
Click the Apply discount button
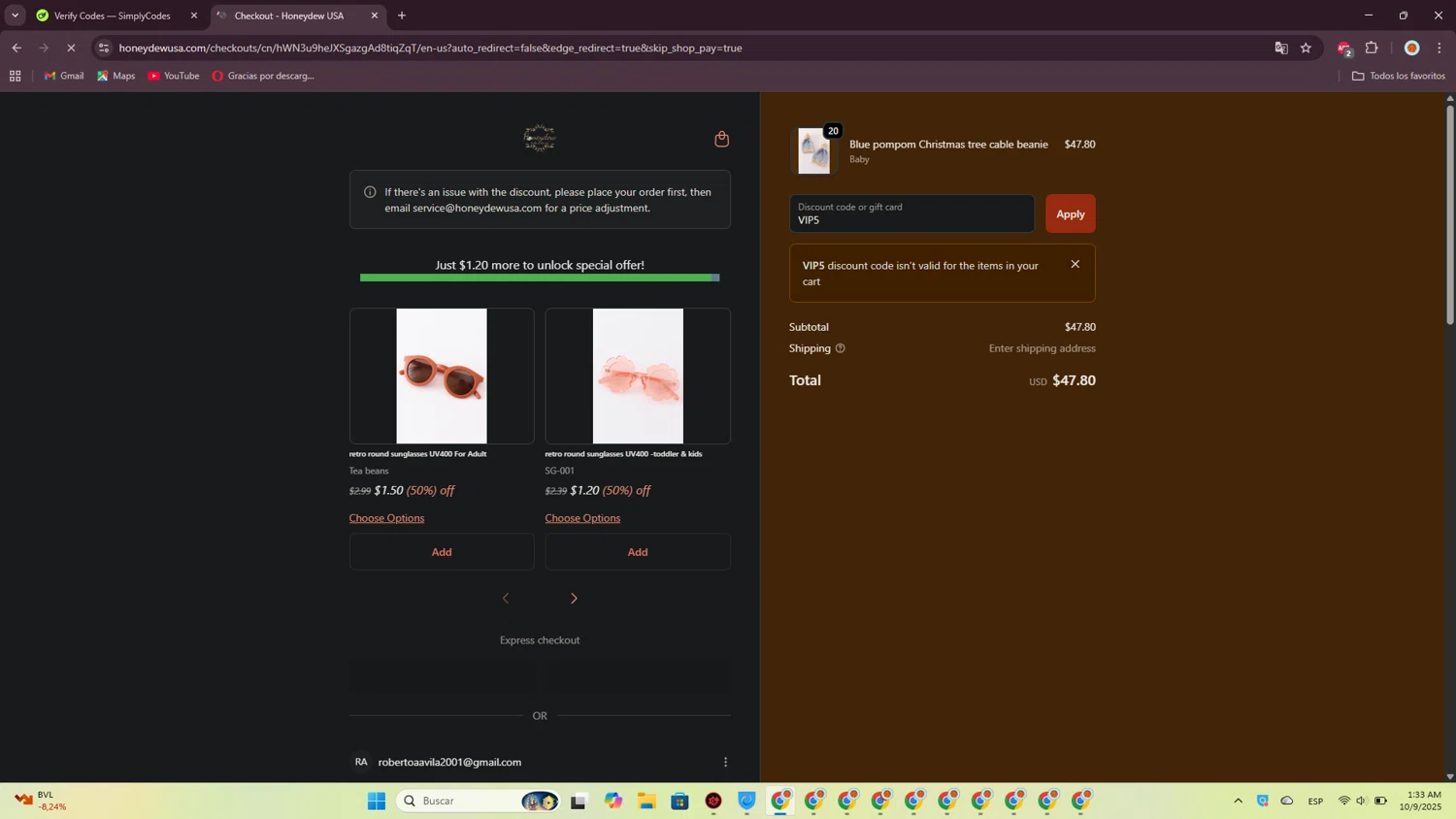pyautogui.click(x=1071, y=213)
